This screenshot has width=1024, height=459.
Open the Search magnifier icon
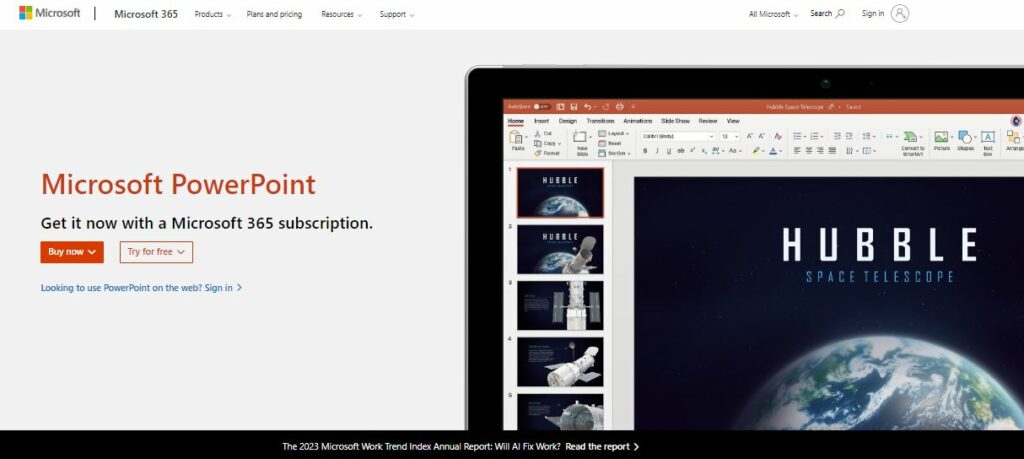coord(840,13)
